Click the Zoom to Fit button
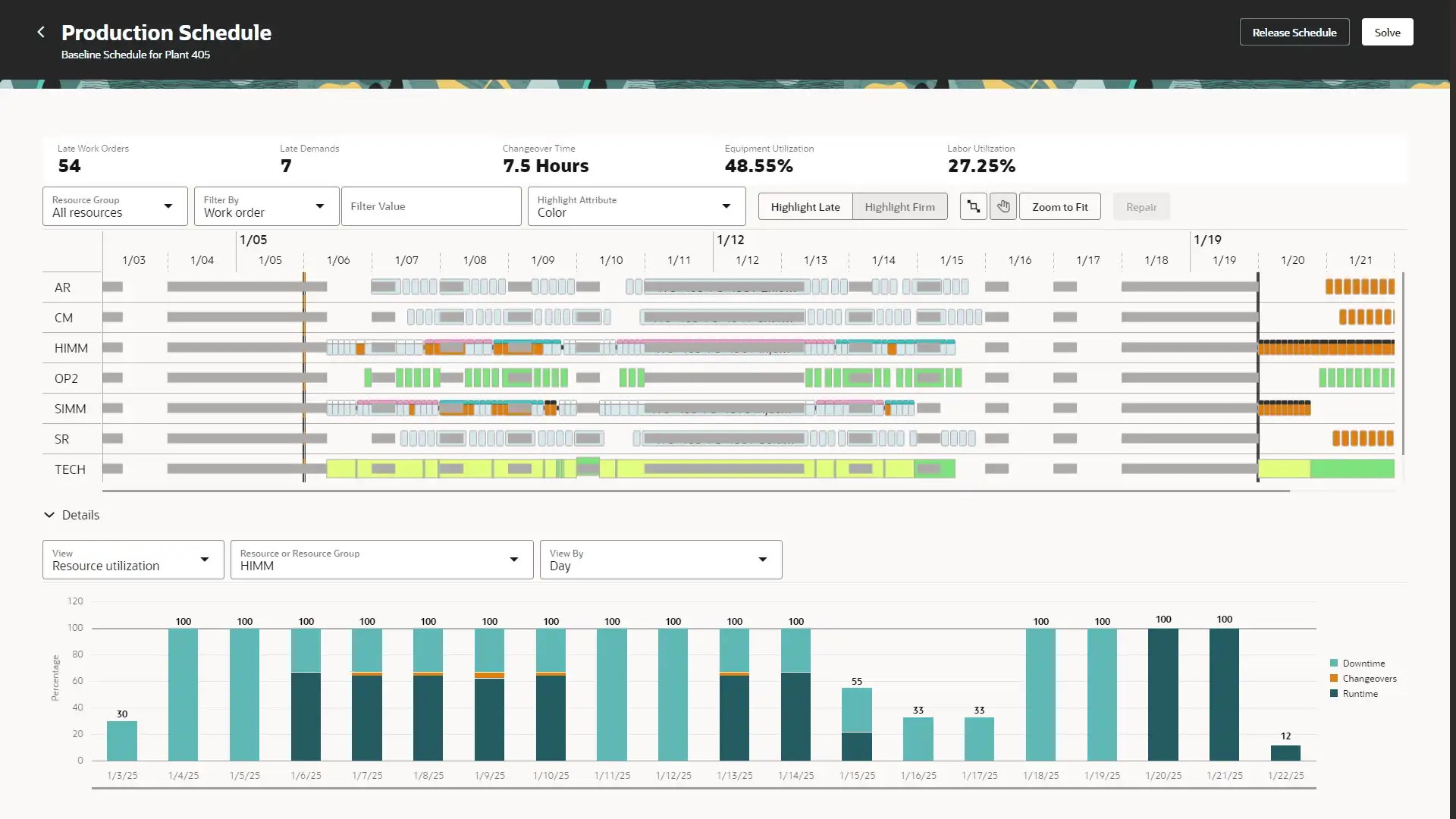1456x819 pixels. [1059, 207]
